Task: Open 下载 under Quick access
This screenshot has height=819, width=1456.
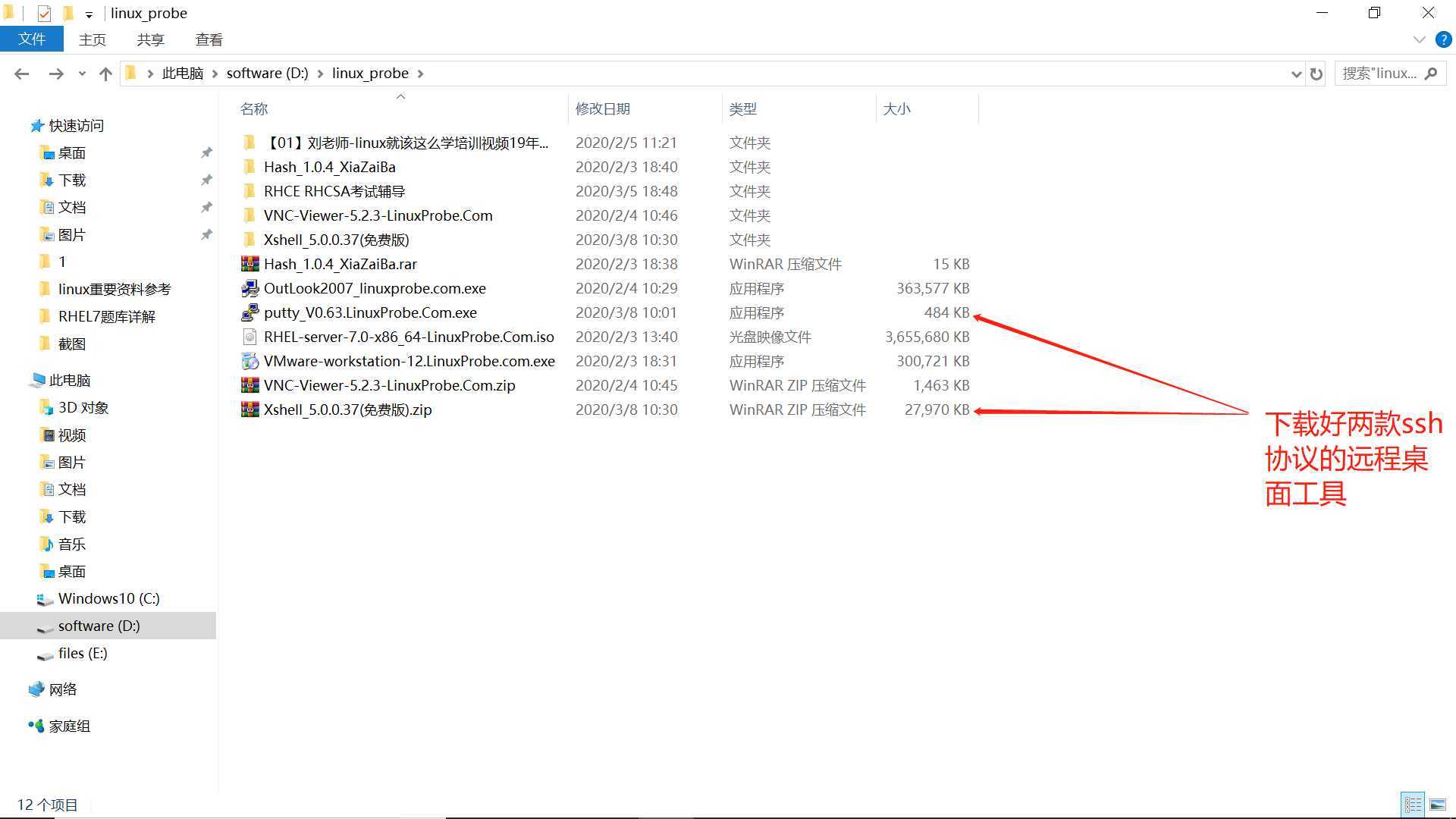Action: [x=72, y=180]
